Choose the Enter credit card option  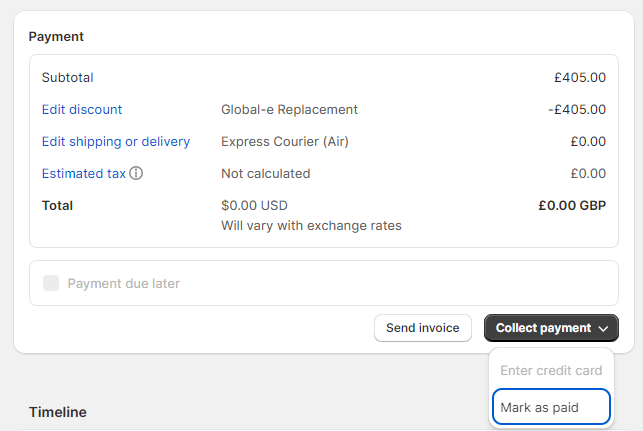[x=551, y=370]
